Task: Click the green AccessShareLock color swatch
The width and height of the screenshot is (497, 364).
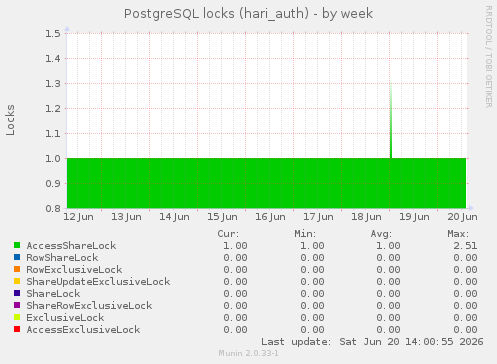Action: 17,245
